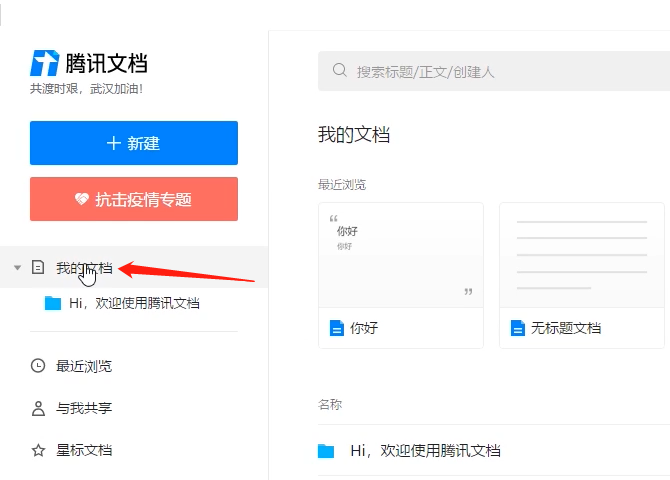Open sidebar folder Hi，欢迎使用腾讯文档
This screenshot has width=670, height=480.
134,303
